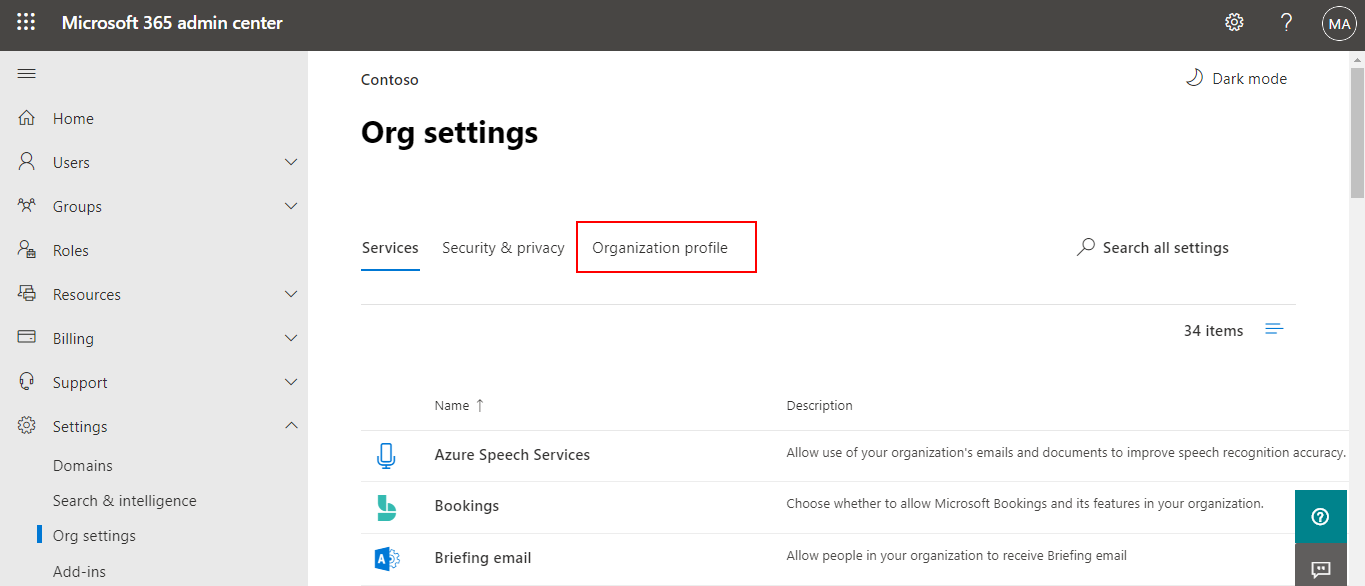Open the Security & privacy tab
This screenshot has width=1365, height=586.
[x=502, y=247]
